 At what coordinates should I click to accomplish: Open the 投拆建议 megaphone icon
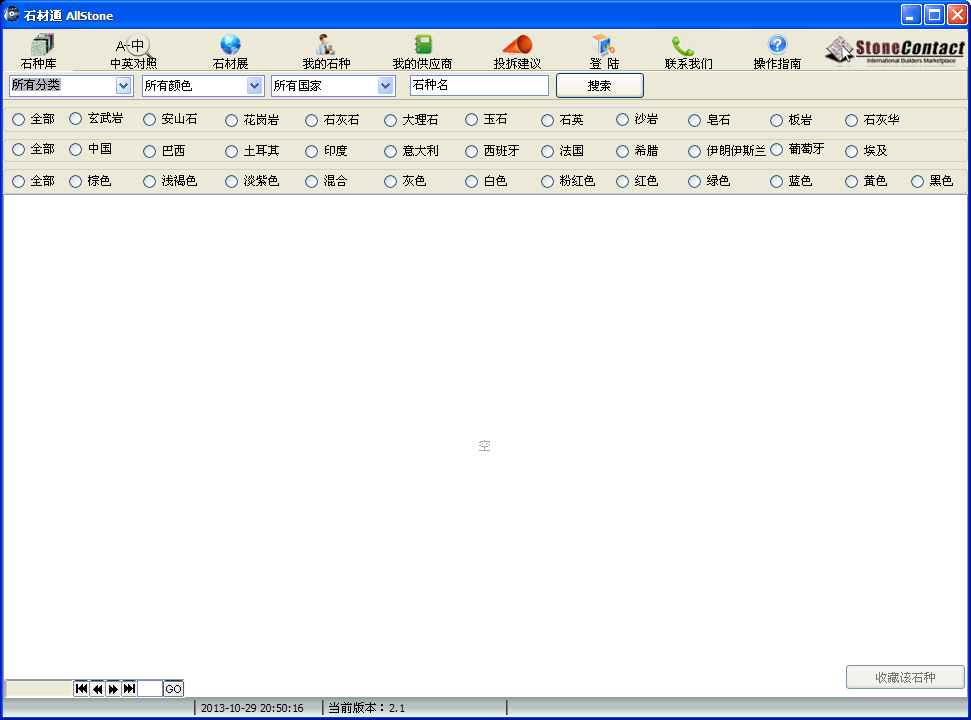[x=517, y=45]
